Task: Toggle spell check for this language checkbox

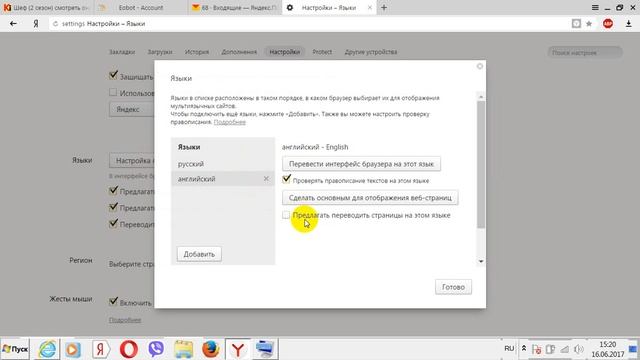Action: pyautogui.click(x=287, y=179)
